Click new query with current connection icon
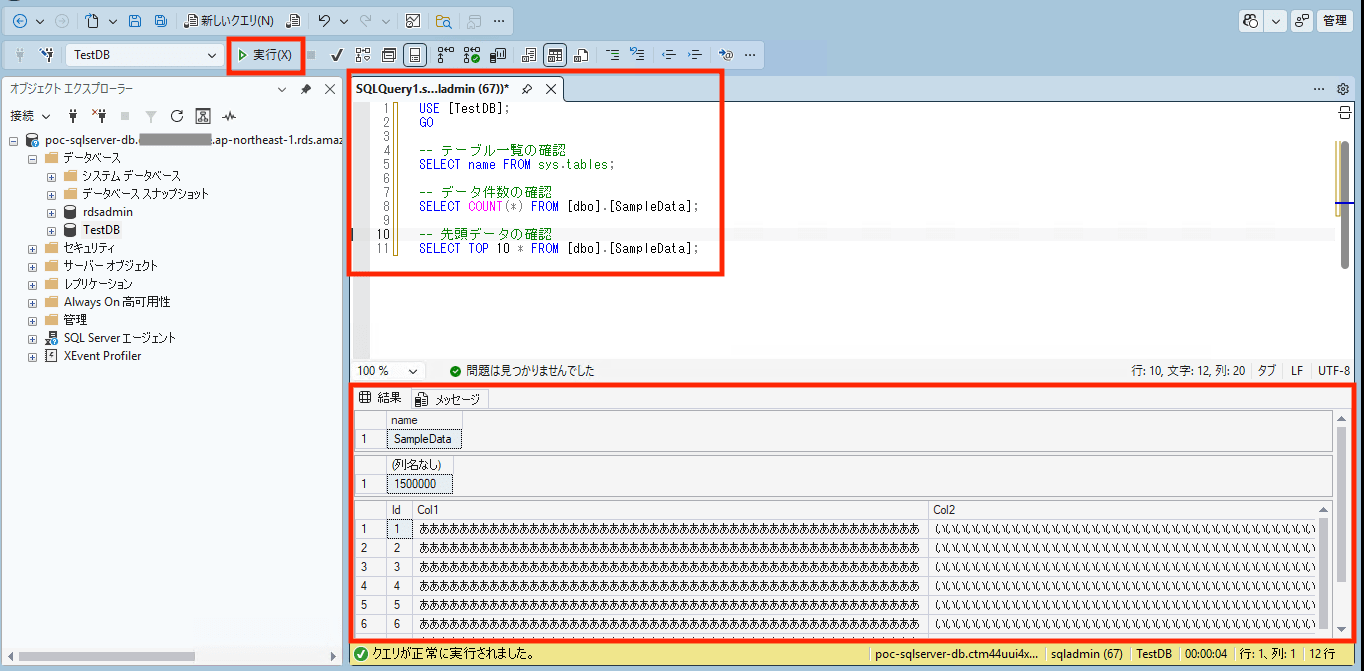Screen dimensions: 1364x671 coord(294,21)
